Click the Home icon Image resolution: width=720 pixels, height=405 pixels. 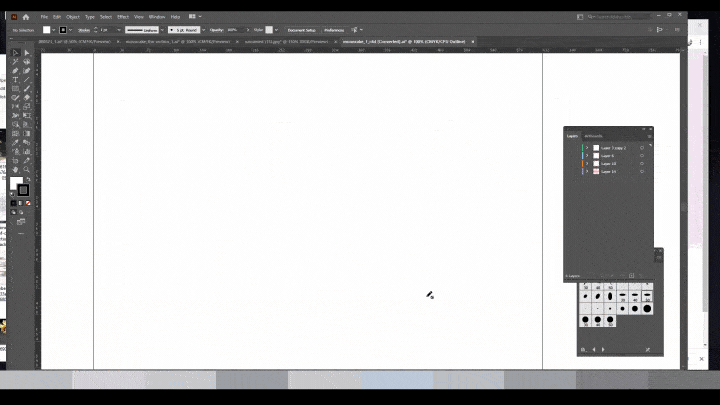26,17
